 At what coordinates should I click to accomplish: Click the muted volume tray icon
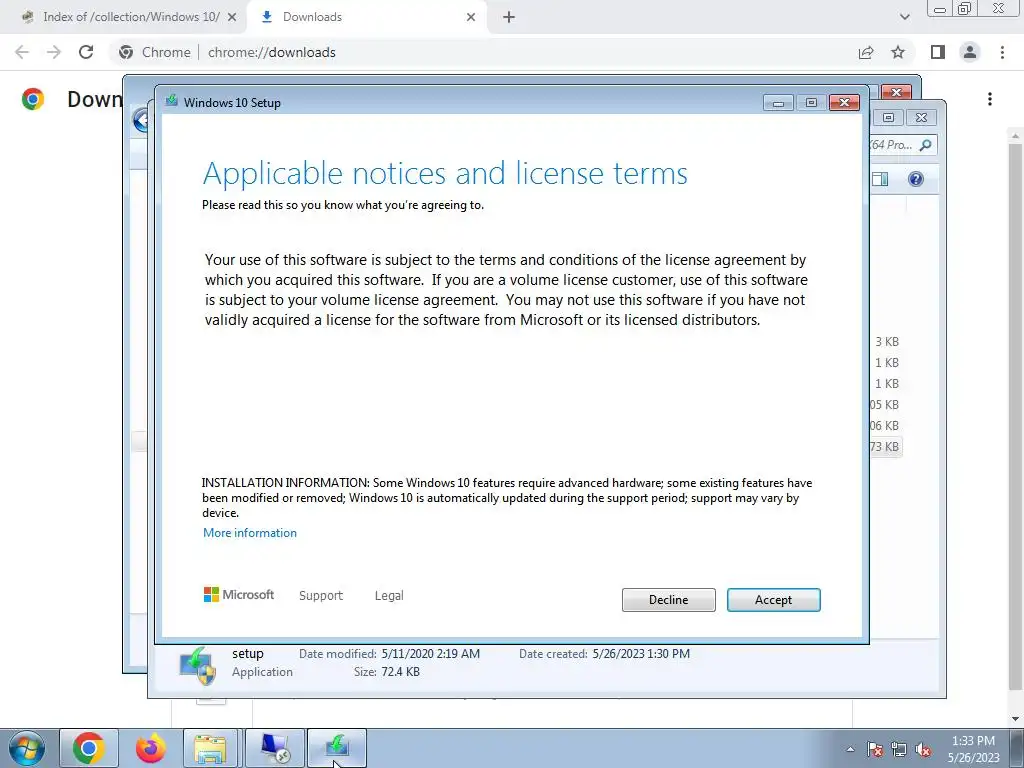(923, 749)
